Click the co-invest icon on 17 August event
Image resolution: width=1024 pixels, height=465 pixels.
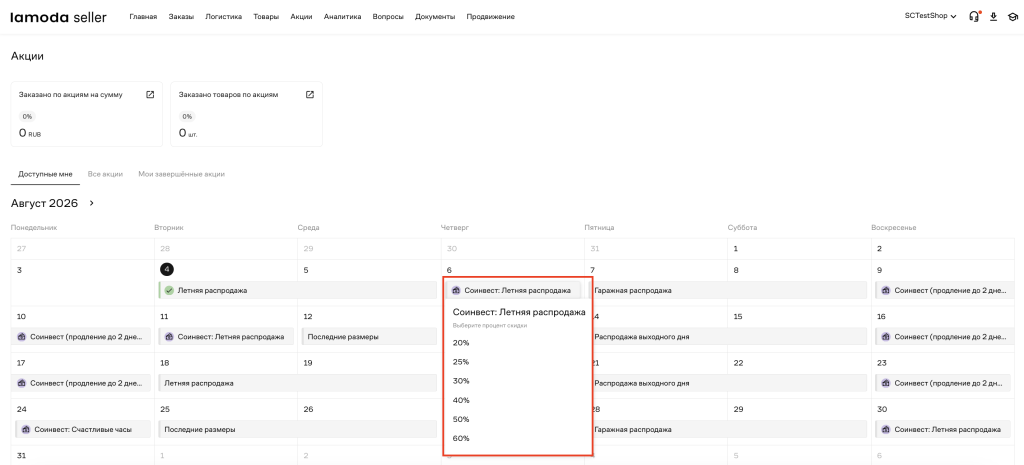click(22, 383)
